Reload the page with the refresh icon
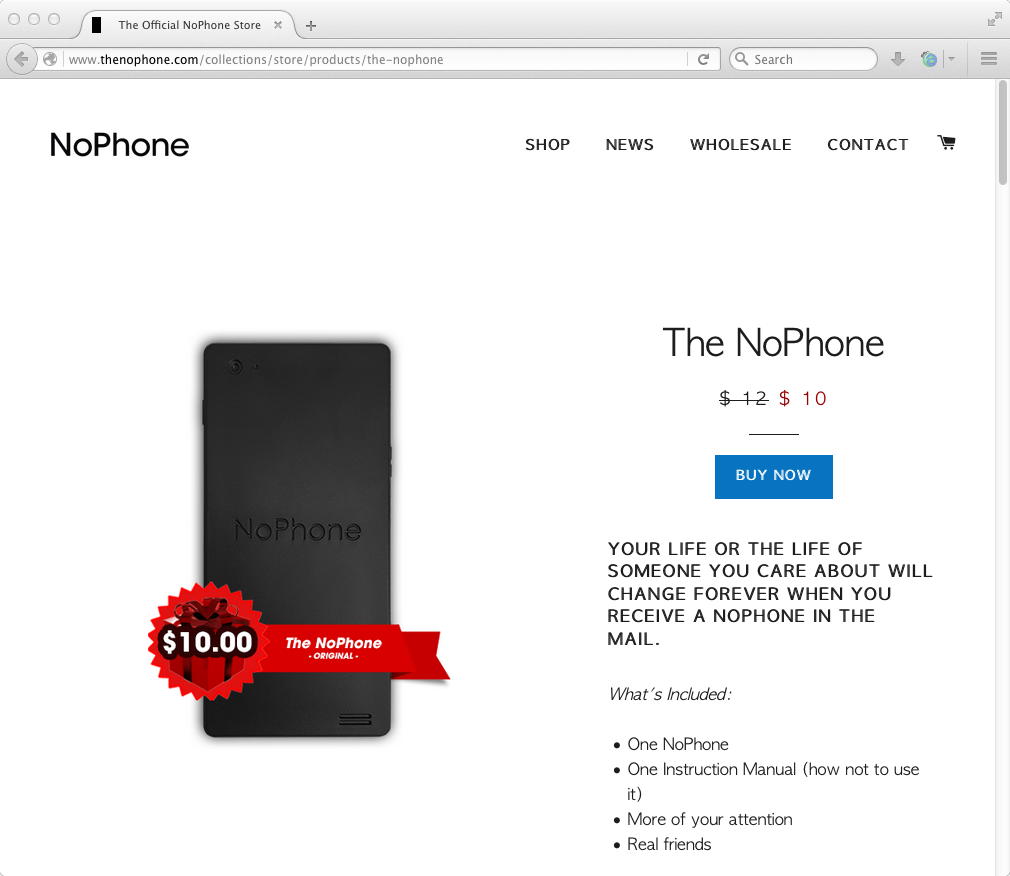Viewport: 1010px width, 876px height. click(703, 59)
